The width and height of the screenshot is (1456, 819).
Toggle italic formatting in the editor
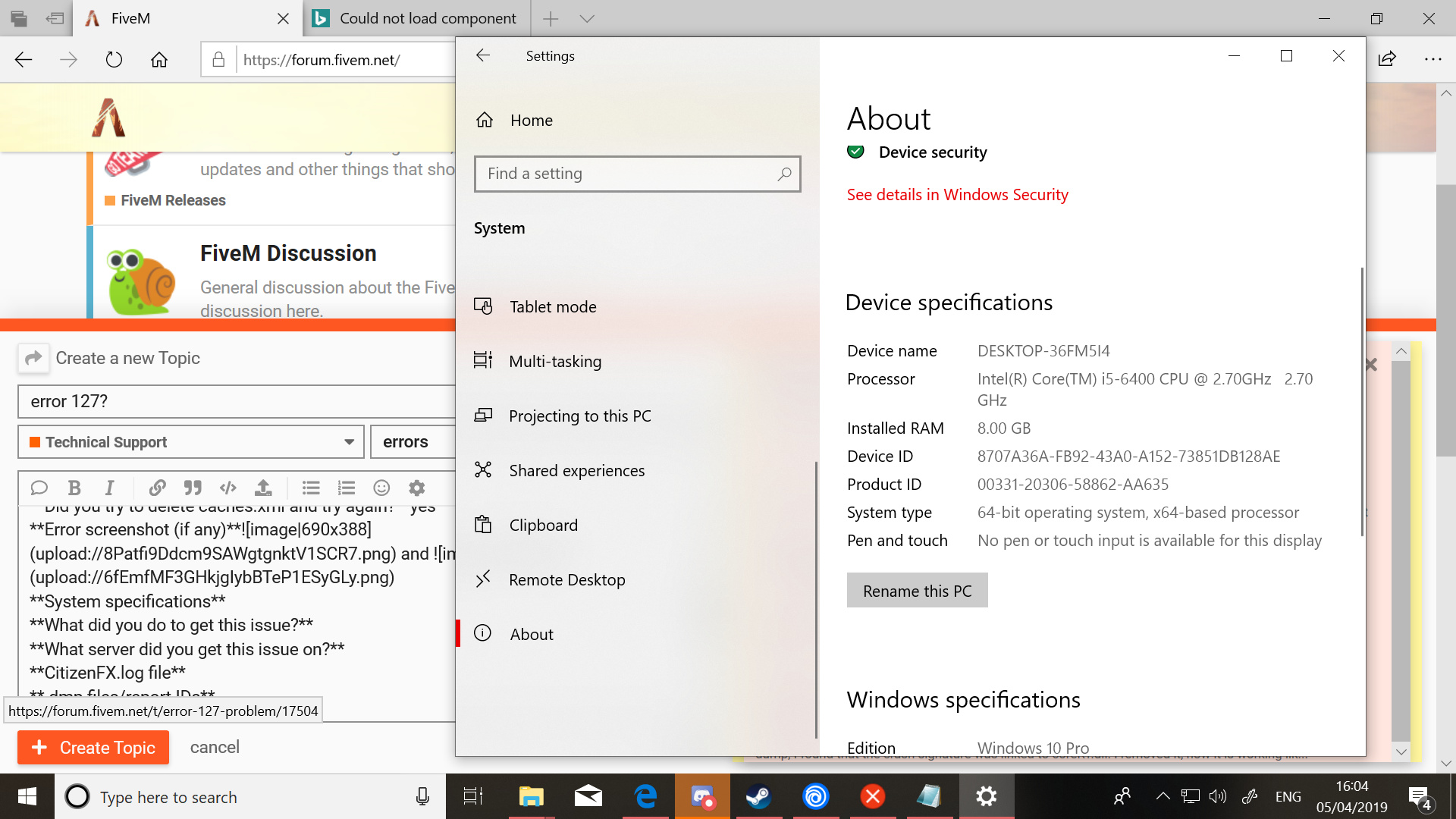click(x=109, y=488)
